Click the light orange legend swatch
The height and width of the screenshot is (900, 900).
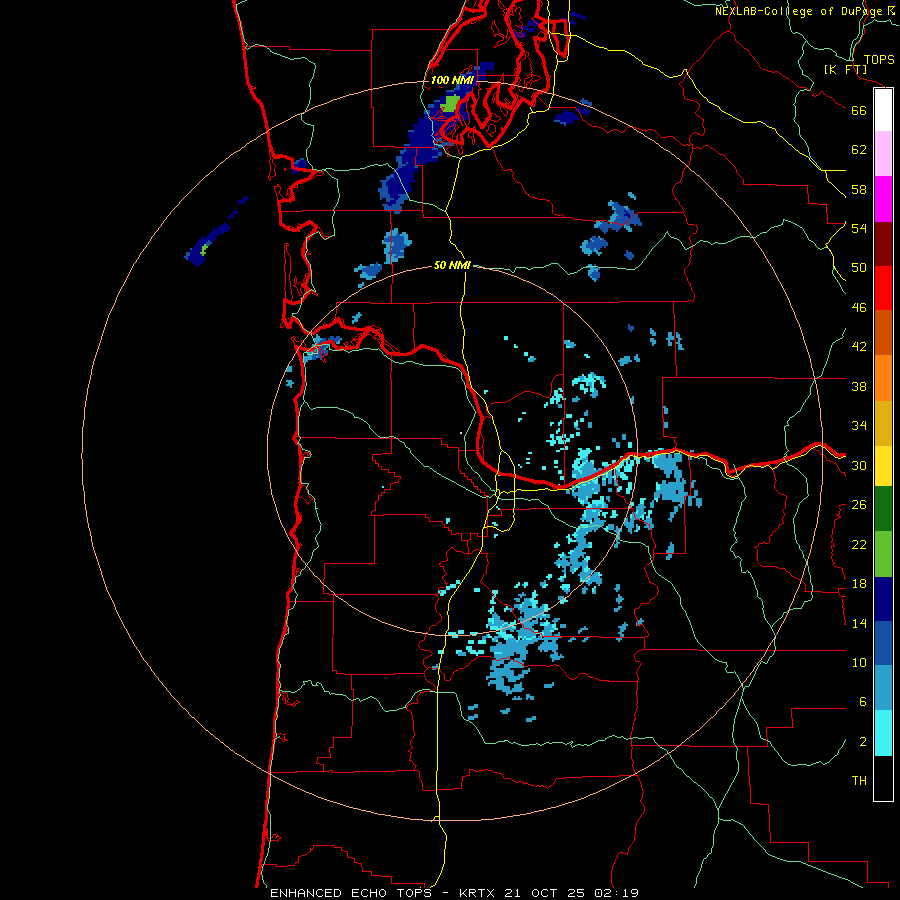tap(883, 378)
